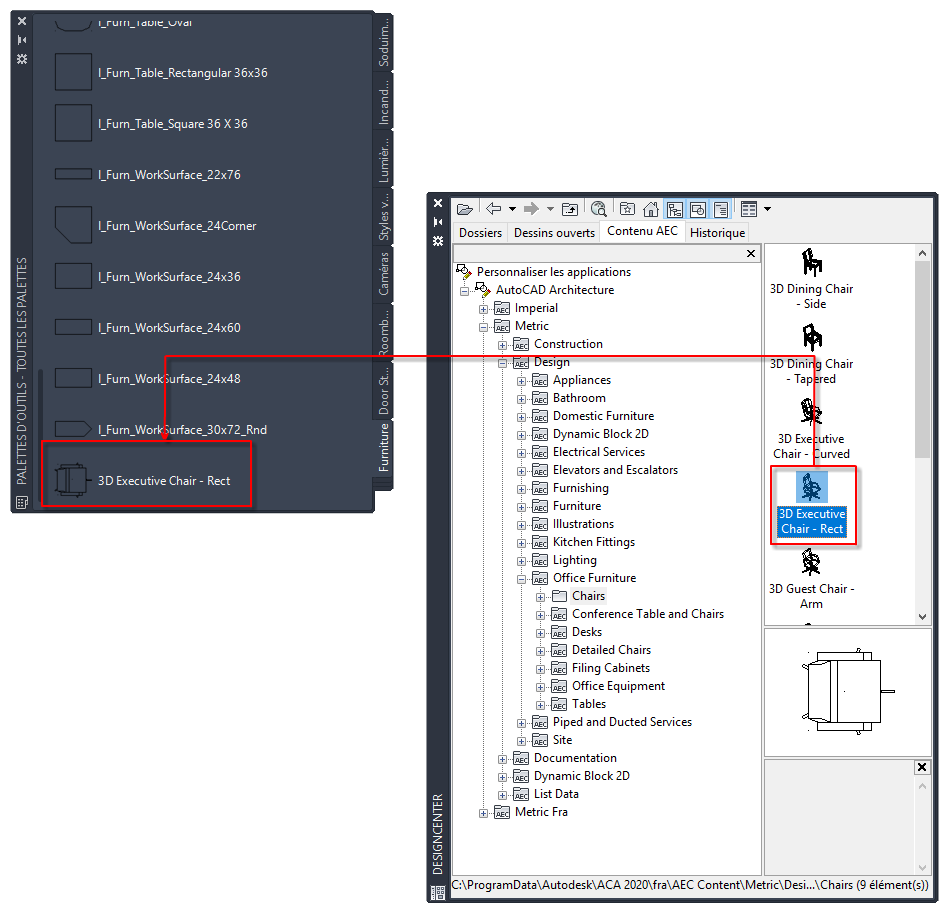Open the back history dropdown arrow
Viewport: 945px width, 910px height.
click(x=512, y=209)
